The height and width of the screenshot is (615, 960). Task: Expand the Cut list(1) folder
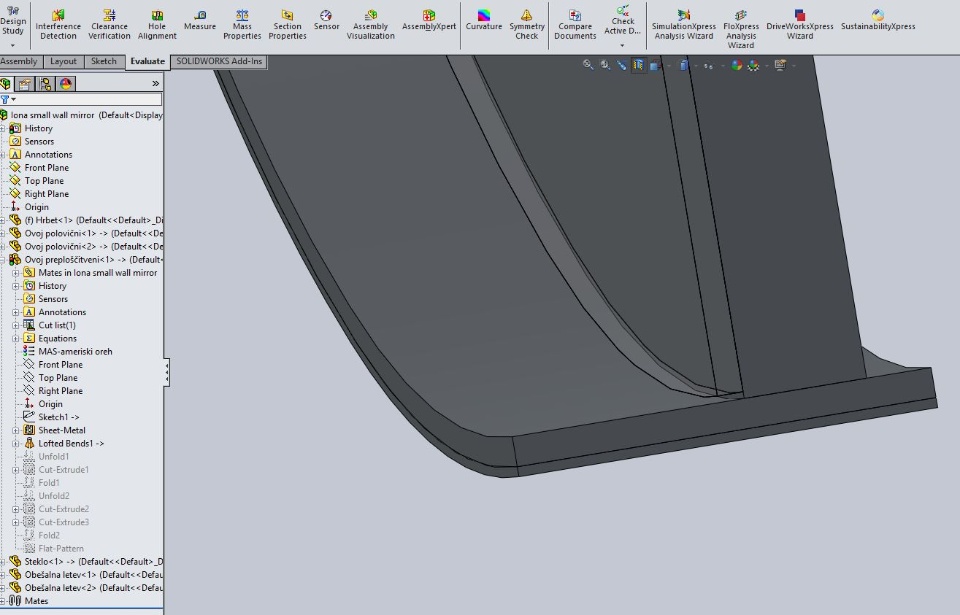[16, 325]
